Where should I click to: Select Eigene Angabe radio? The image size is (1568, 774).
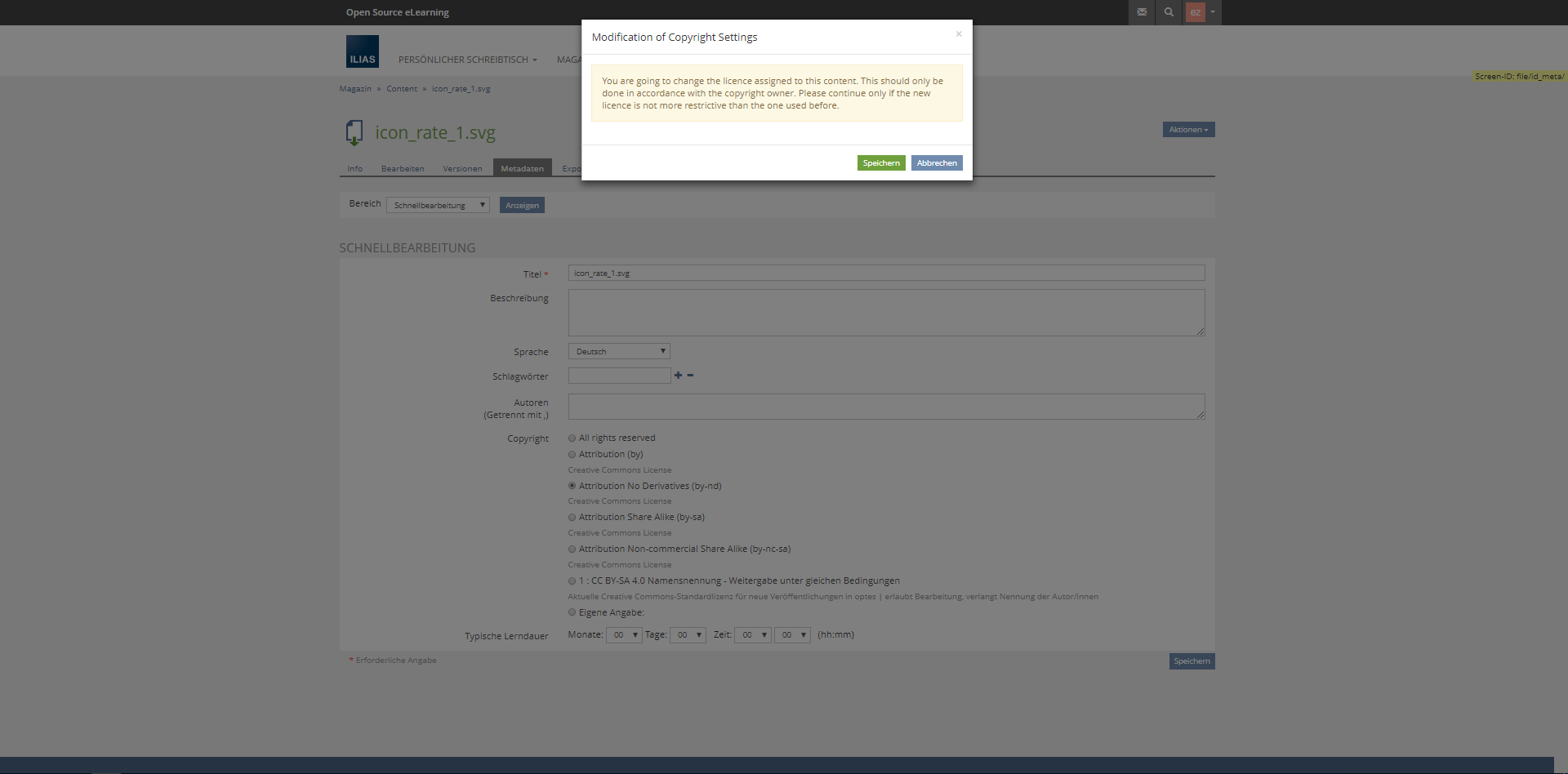572,612
